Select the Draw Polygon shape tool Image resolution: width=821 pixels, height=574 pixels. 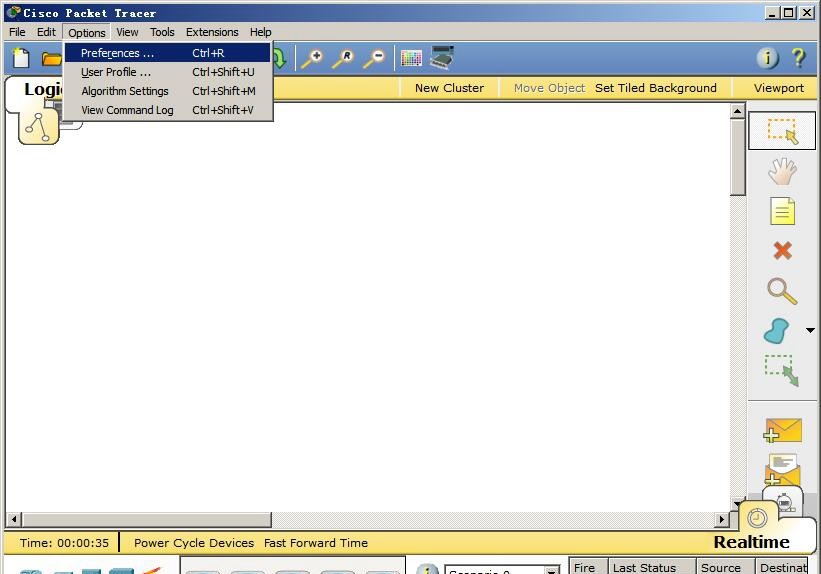(776, 331)
